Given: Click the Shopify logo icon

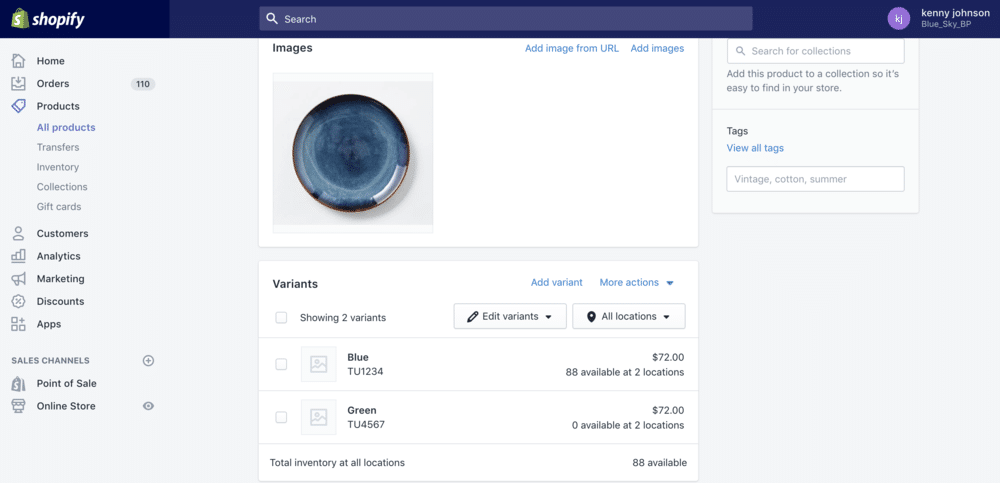Looking at the screenshot, I should (x=18, y=19).
